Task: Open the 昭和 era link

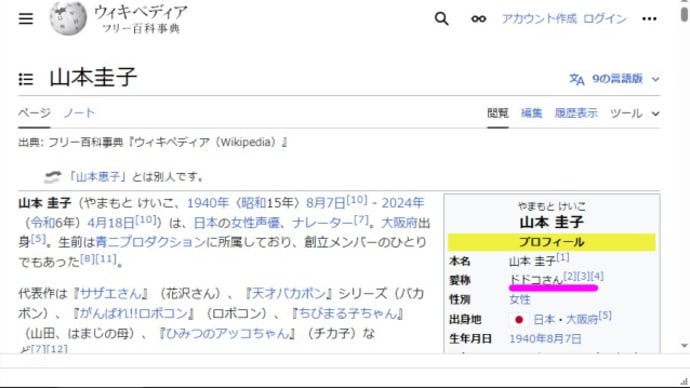Action: 253,203
